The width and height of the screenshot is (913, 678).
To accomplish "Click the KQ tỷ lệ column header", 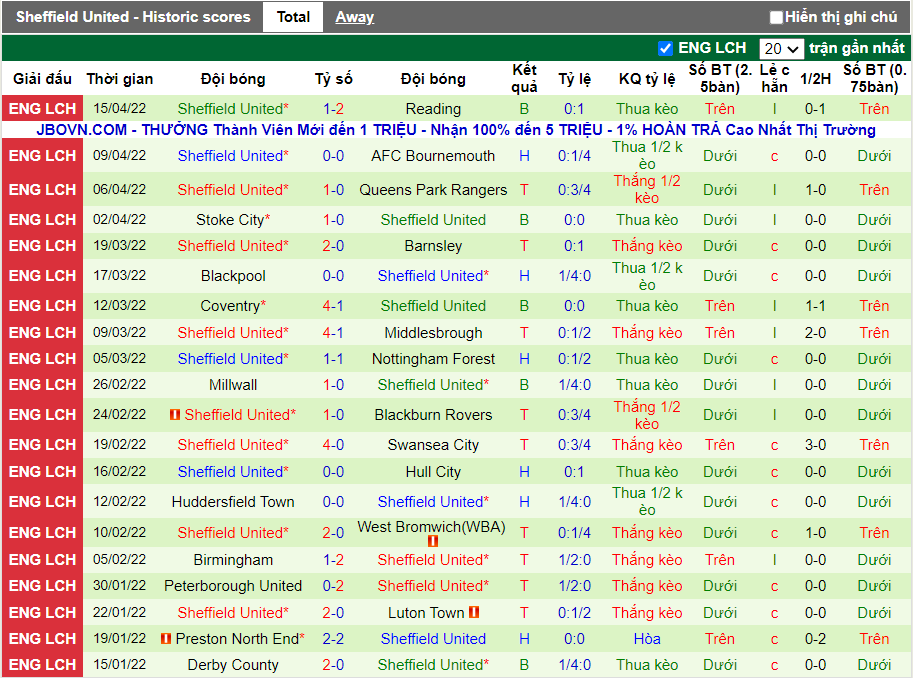I will coord(647,79).
